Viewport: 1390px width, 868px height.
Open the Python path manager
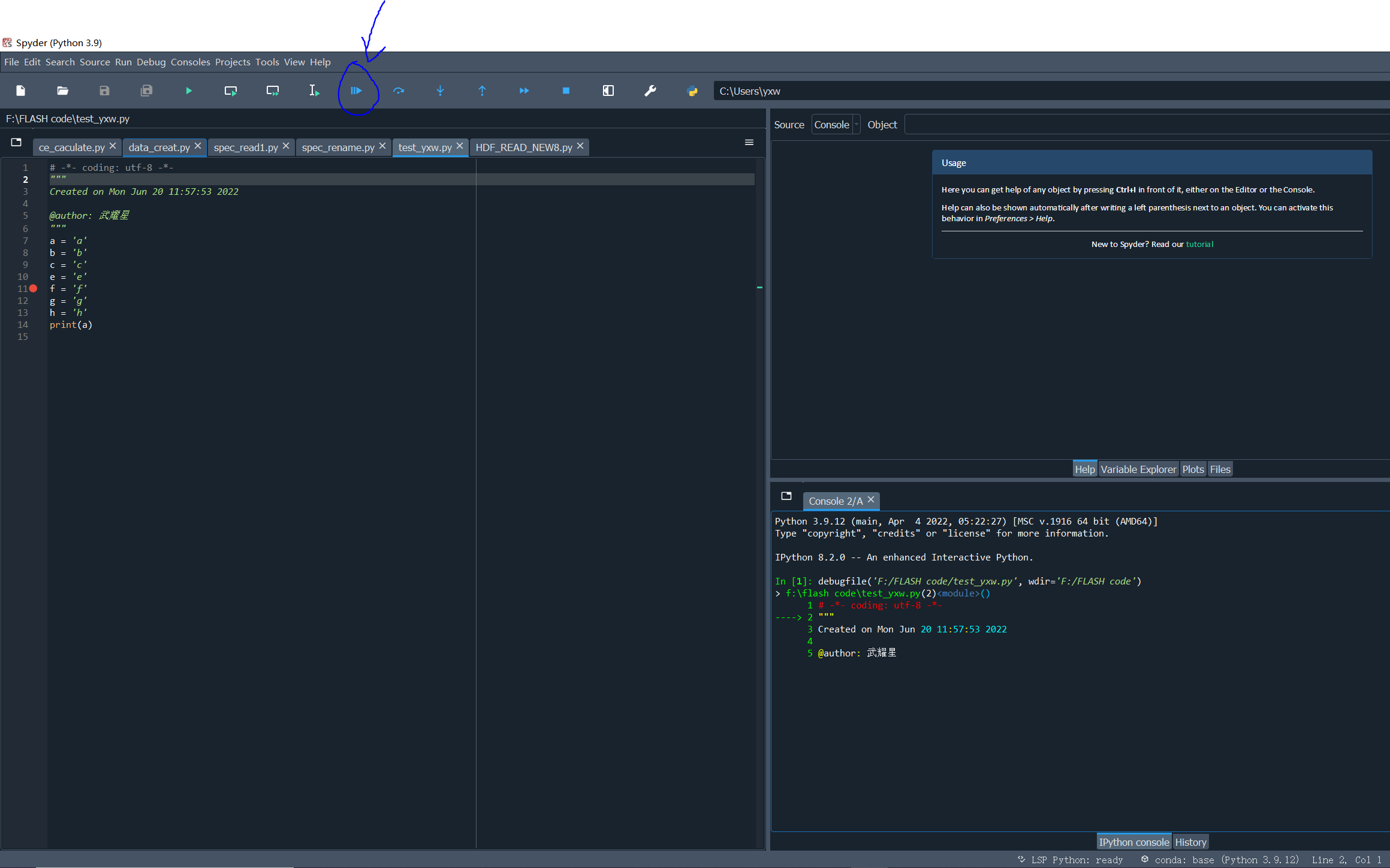[692, 91]
